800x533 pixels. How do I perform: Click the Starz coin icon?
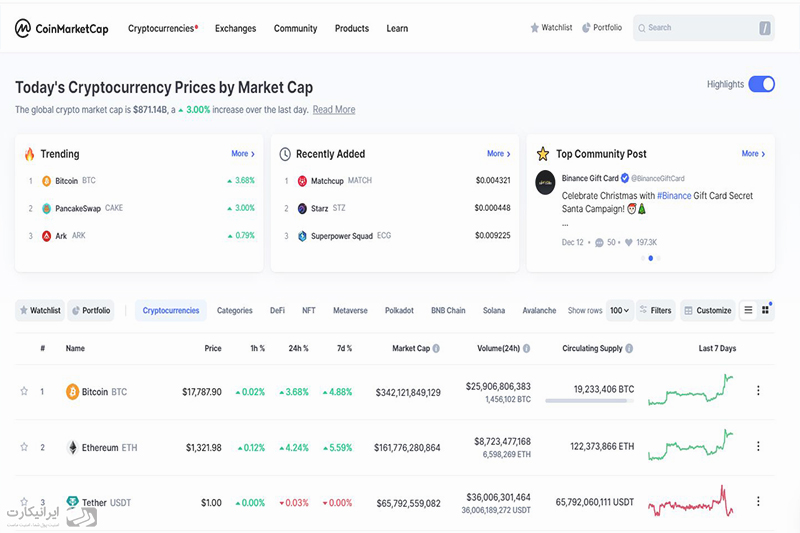[302, 208]
